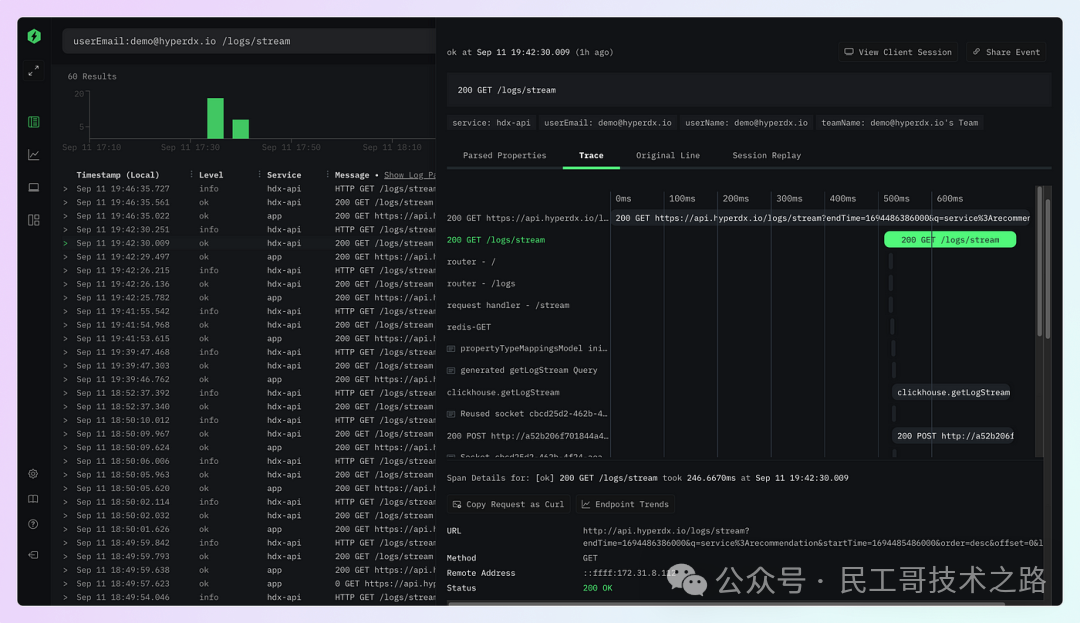Expand log row Sep 11 18:49:54.046
Screen dimensions: 1080x623
point(65,598)
